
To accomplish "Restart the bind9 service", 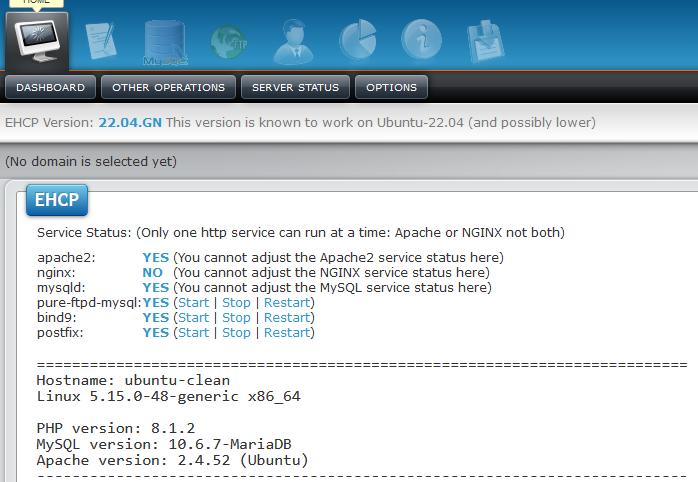I will [x=287, y=318].
